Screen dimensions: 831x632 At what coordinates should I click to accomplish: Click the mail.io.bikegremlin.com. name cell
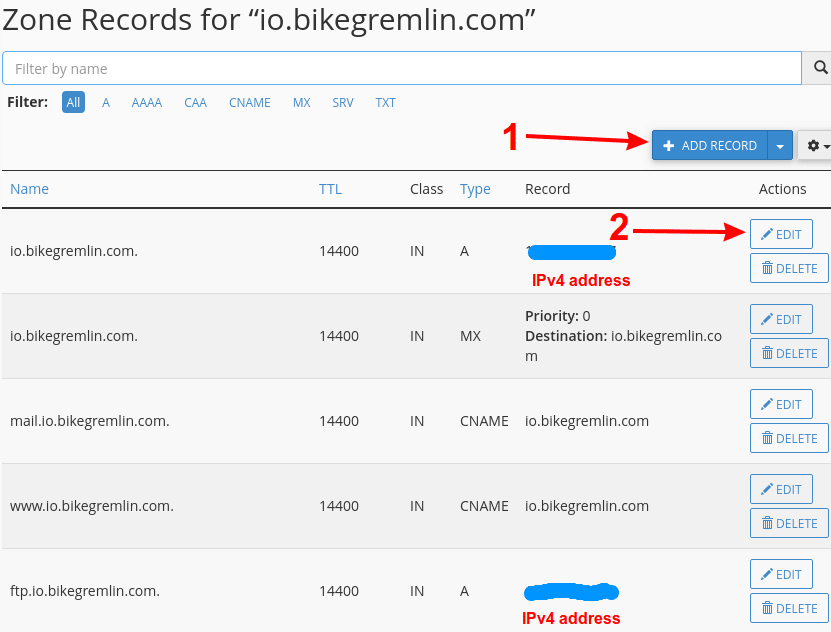(90, 421)
